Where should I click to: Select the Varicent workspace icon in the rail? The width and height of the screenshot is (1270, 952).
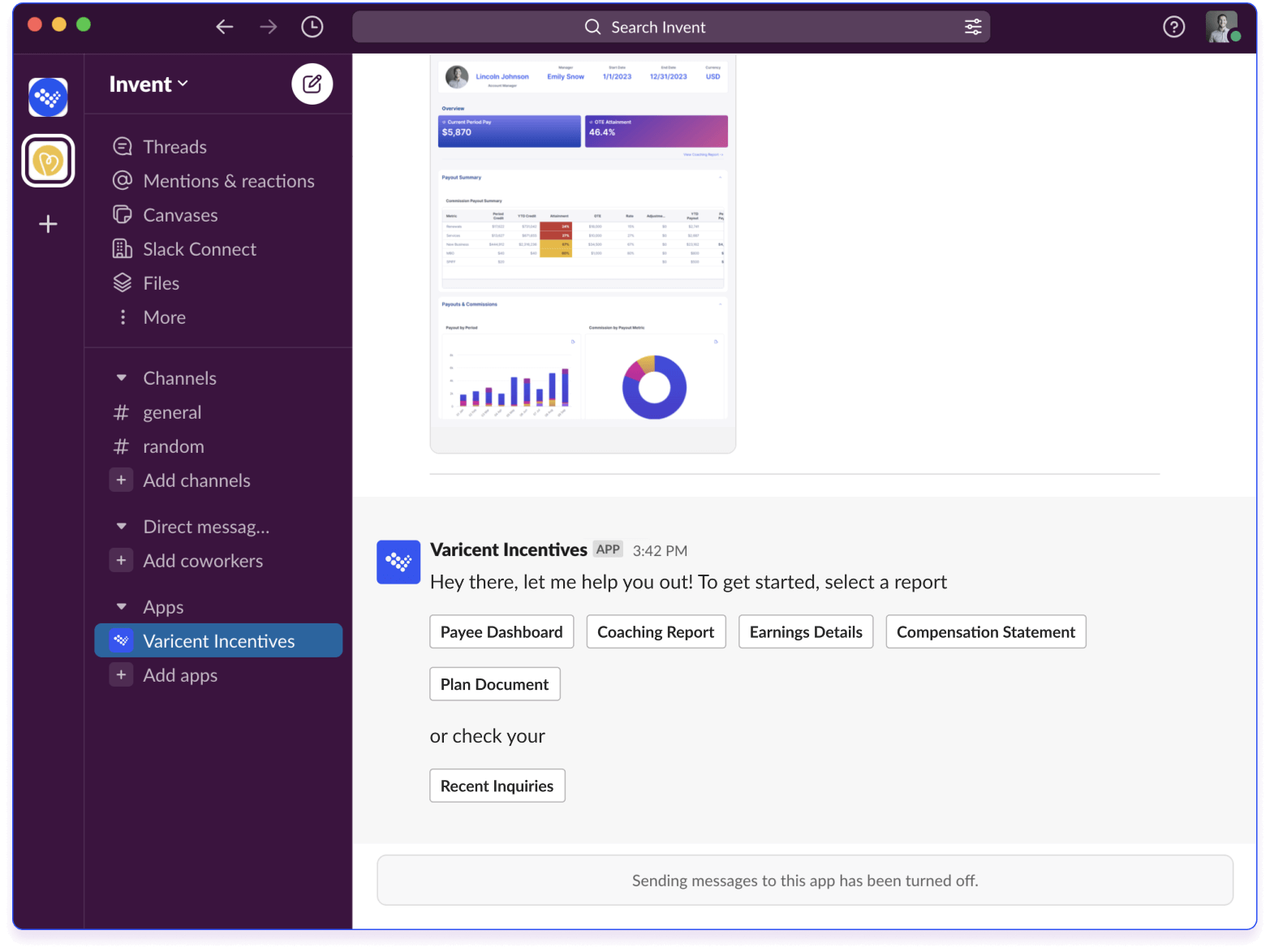tap(48, 97)
